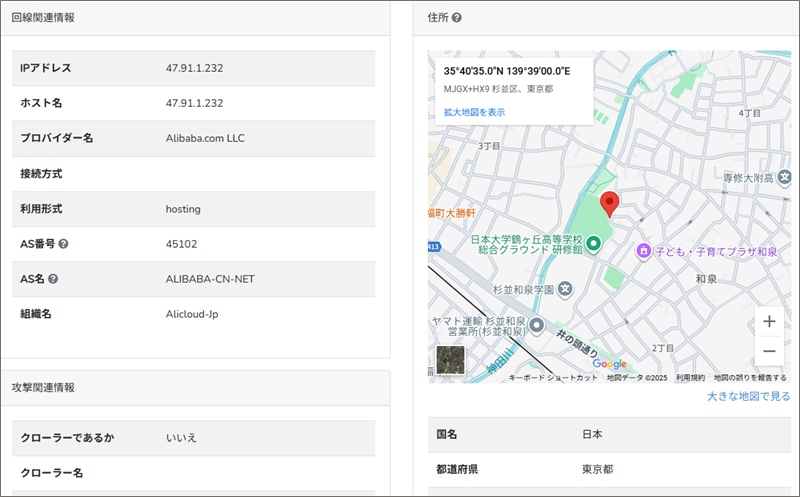The image size is (800, 497).
Task: Click map coordinates 35°40'35.0"N 139°39'00.0"E
Action: 507,71
